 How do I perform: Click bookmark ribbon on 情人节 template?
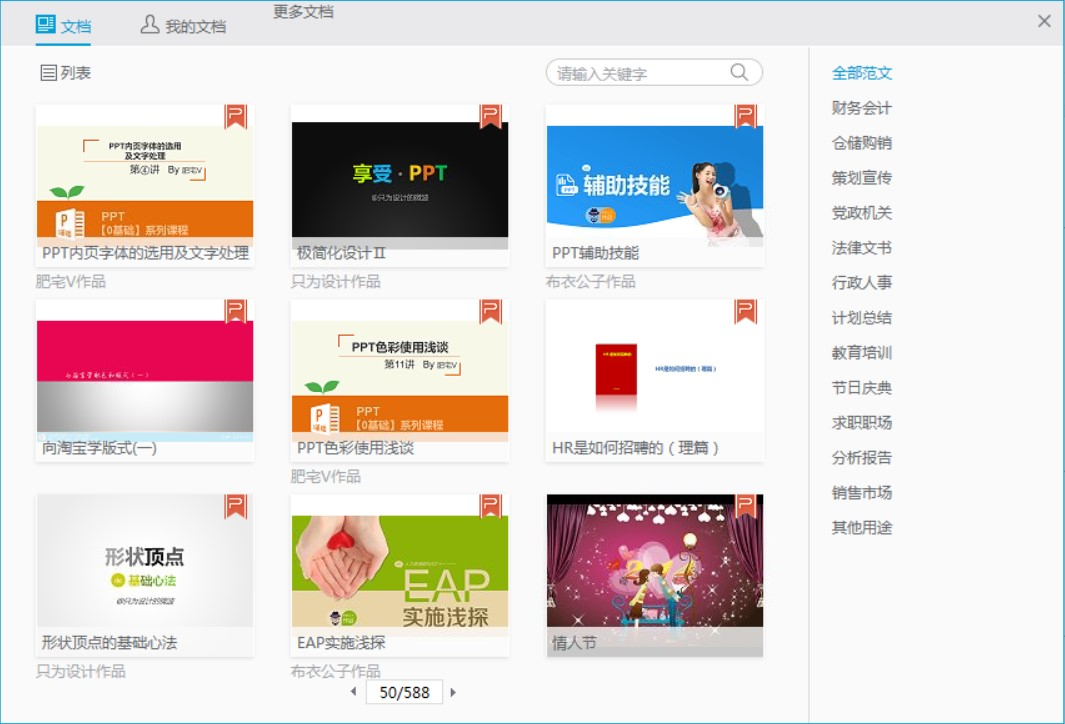tap(745, 506)
